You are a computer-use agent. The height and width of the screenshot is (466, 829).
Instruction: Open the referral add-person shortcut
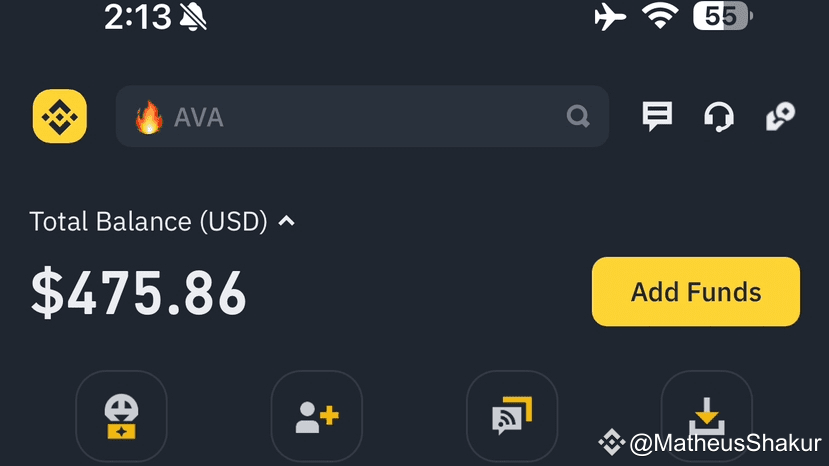tap(317, 416)
